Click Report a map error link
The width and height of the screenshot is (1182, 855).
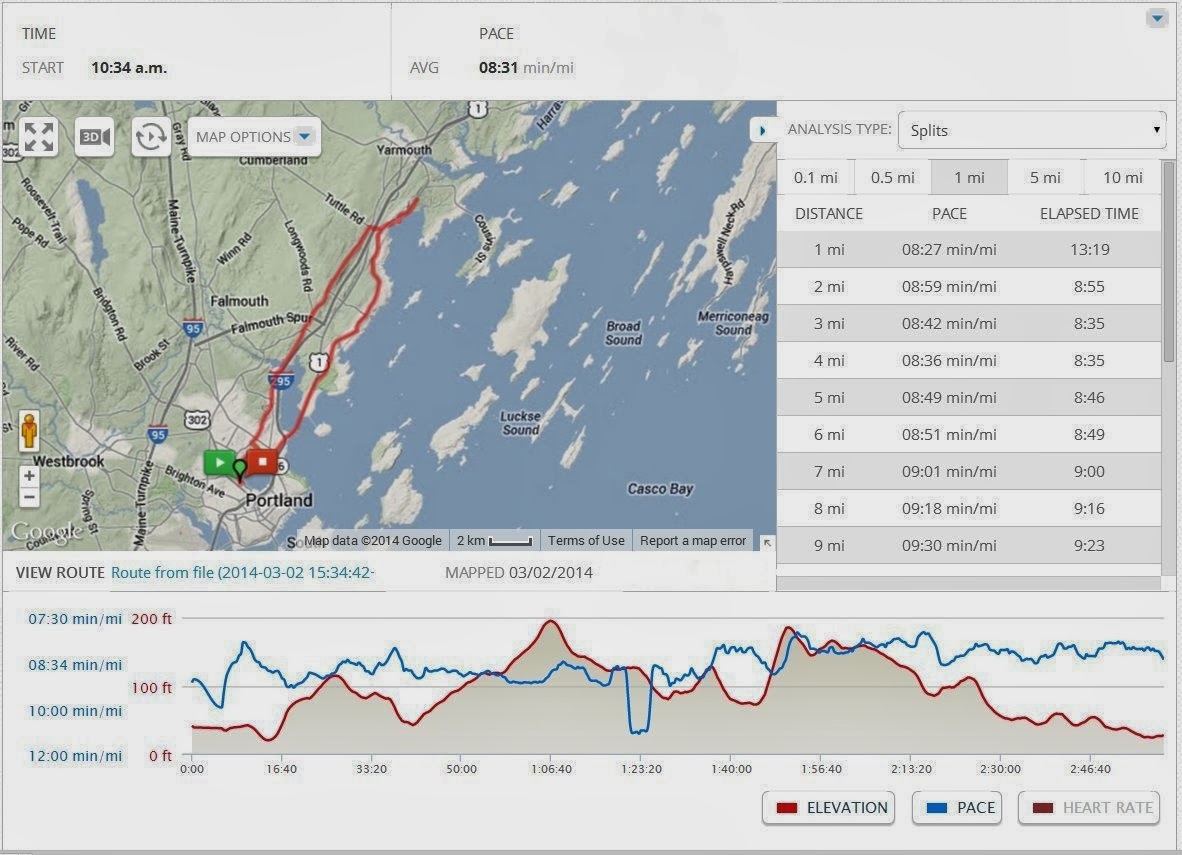coord(693,541)
